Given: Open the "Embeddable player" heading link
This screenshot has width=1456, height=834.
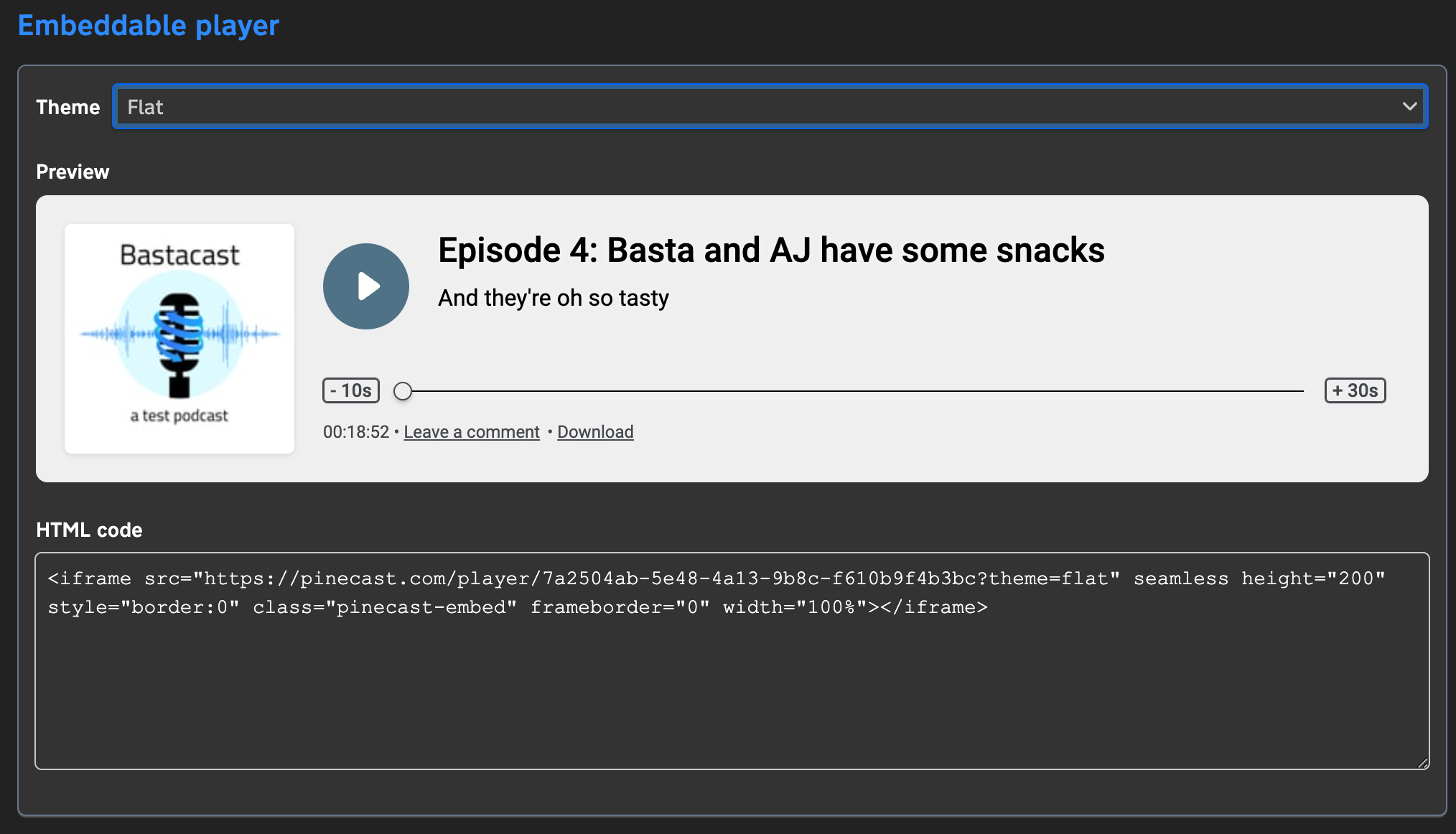Looking at the screenshot, I should [x=149, y=25].
